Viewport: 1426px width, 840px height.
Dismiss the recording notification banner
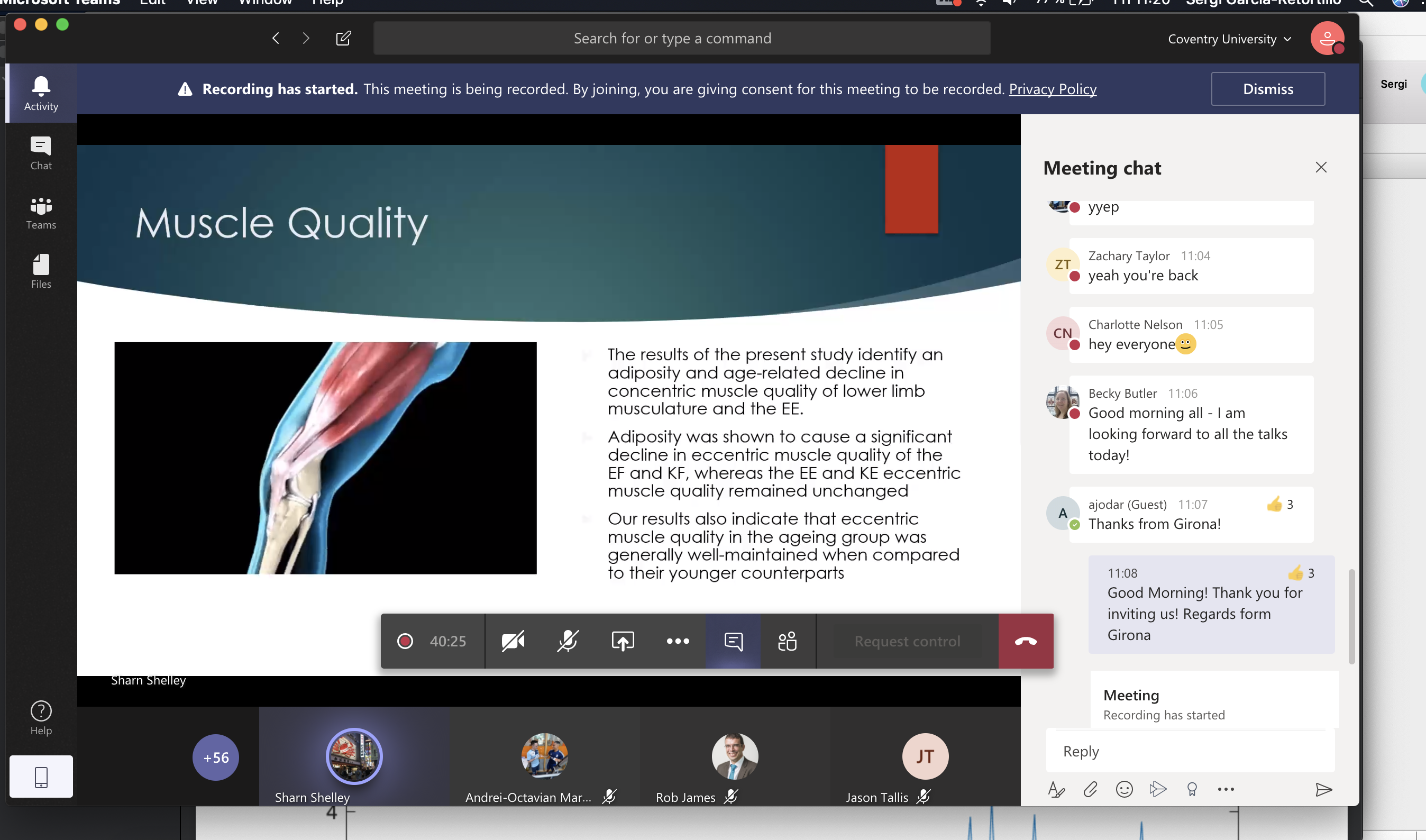point(1267,89)
